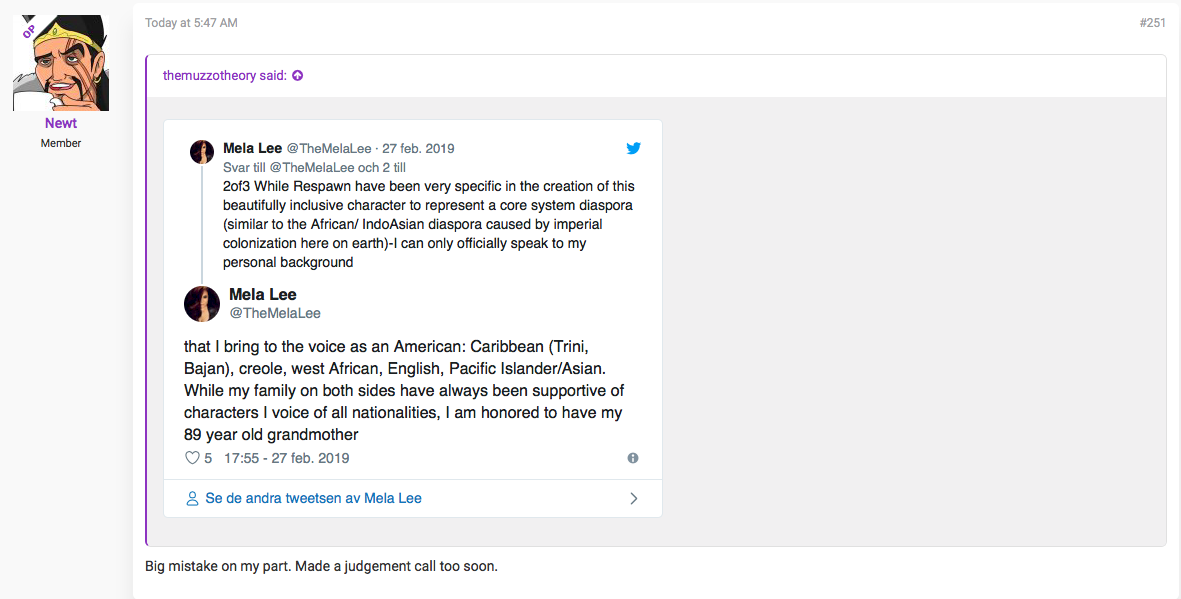Click Newt's avatar image
Screen dimensions: 1181x599
coord(61,63)
